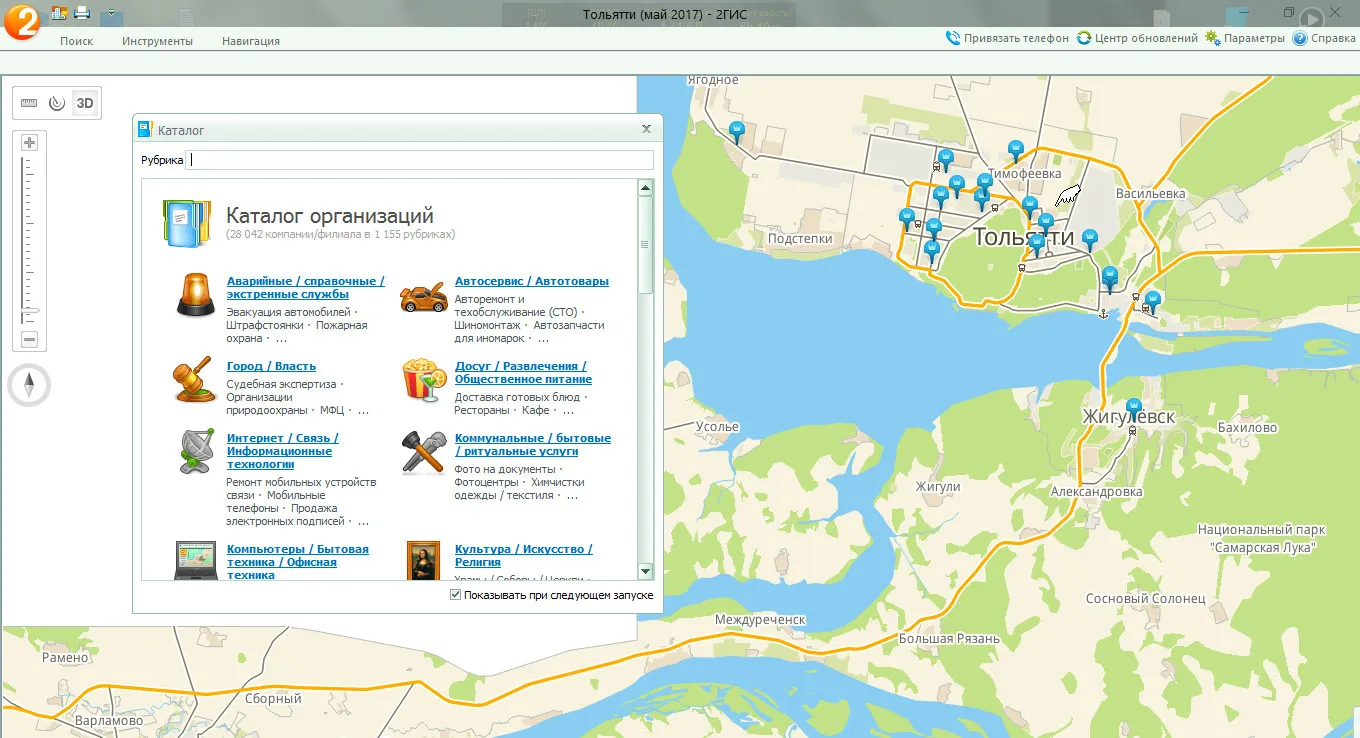Click the Mona Lisa Культура icon
The height and width of the screenshot is (738, 1360).
pos(424,560)
